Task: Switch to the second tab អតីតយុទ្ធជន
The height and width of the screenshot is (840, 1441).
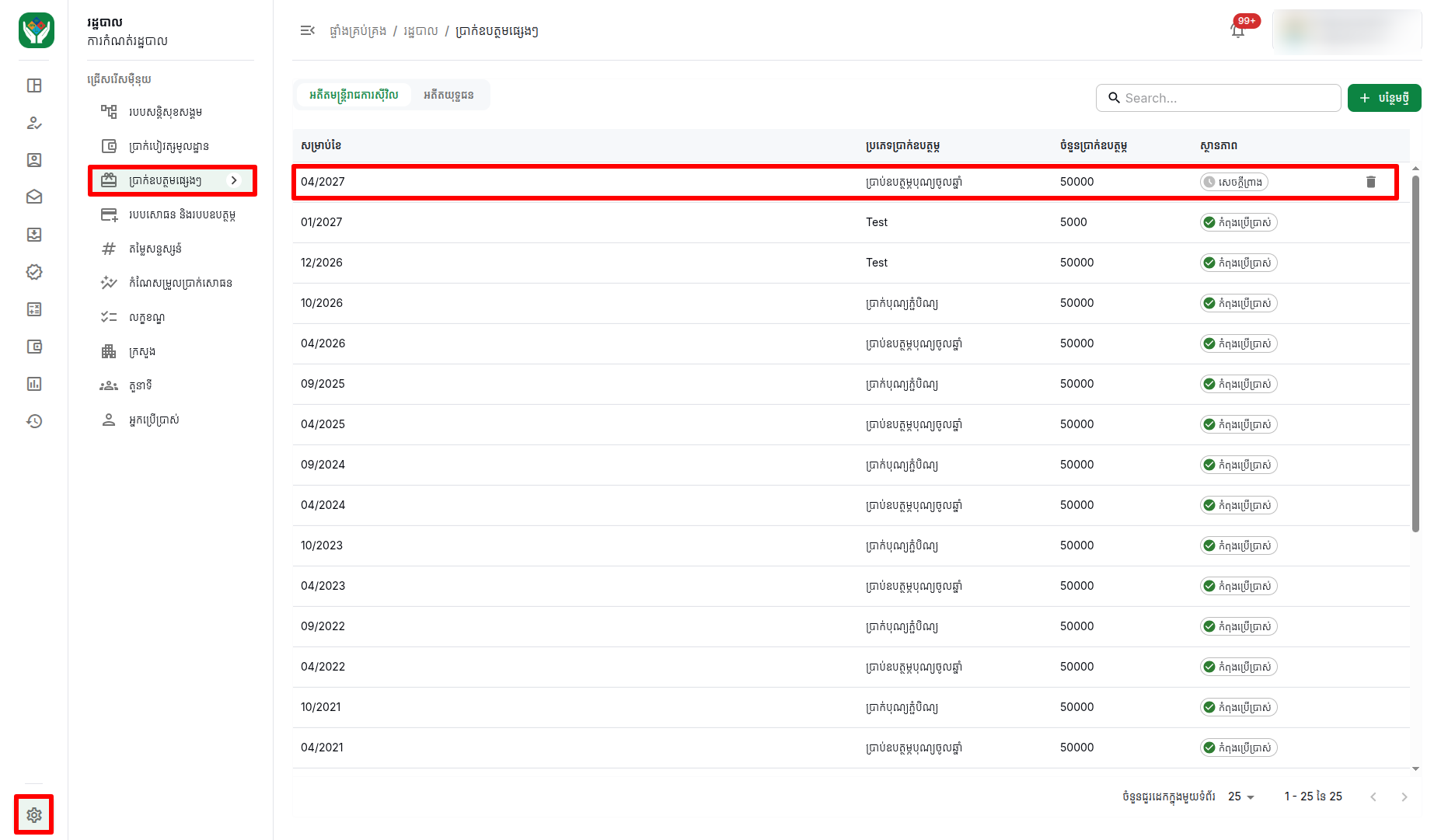Action: 448,95
